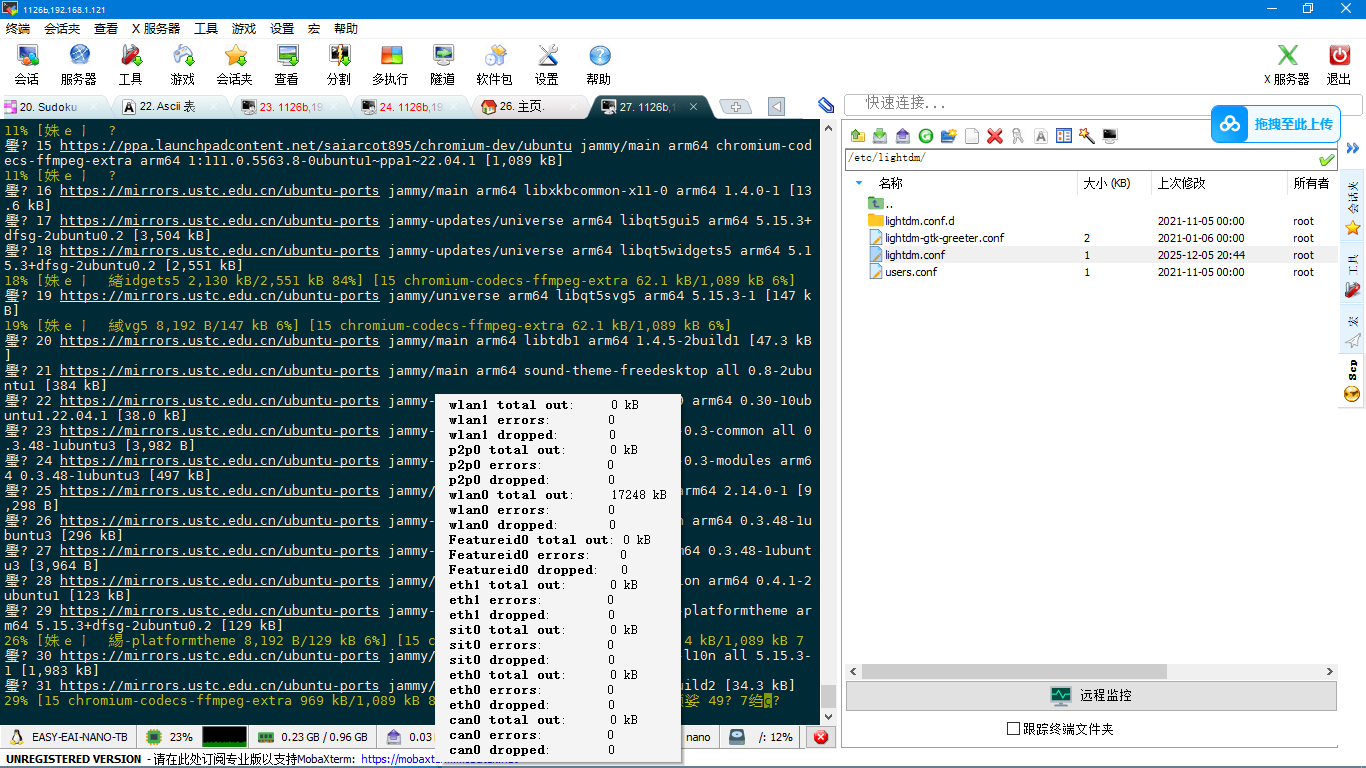Screen dimensions: 1366x768
Task: Click the 快速连接 quick connect field
Action: click(x=1103, y=104)
